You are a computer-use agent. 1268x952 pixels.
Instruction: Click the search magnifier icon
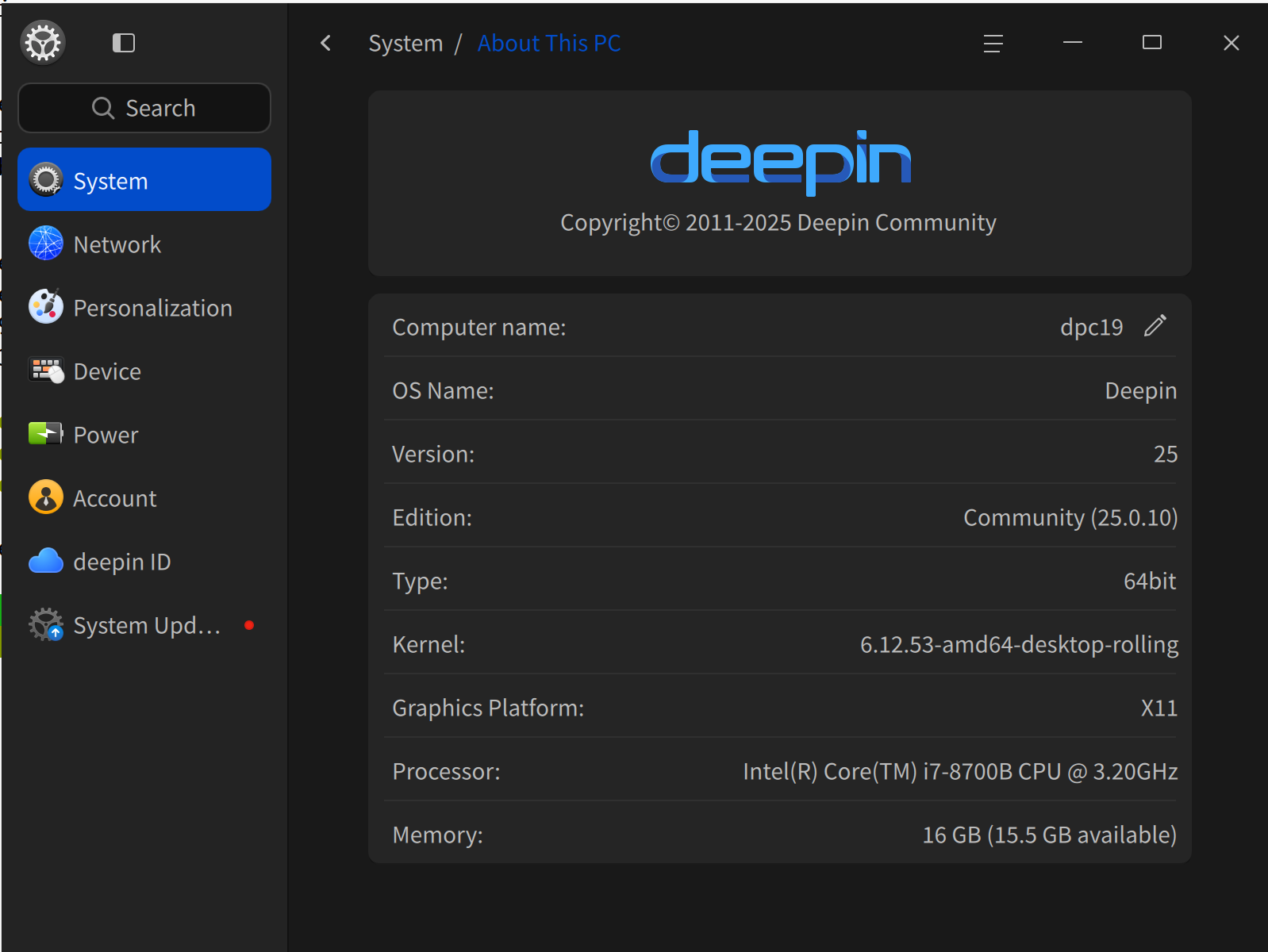[x=103, y=108]
